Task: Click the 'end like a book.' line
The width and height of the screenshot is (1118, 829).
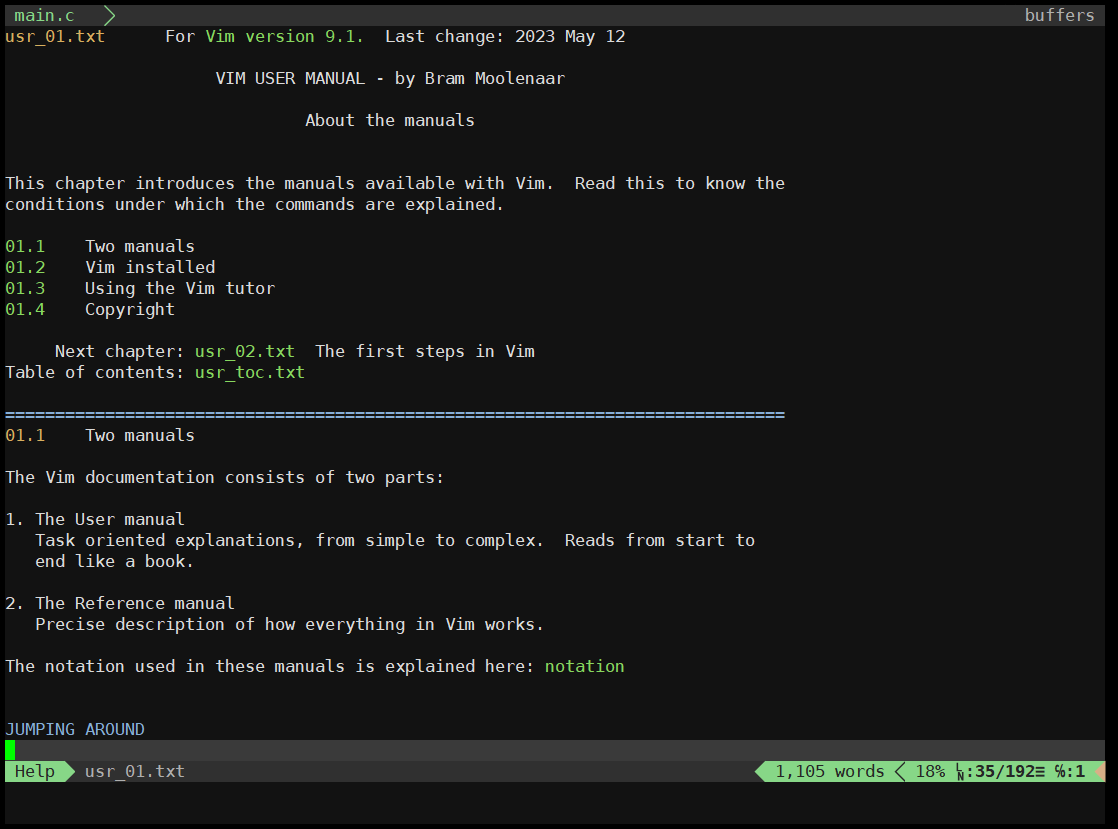Action: pyautogui.click(x=114, y=561)
